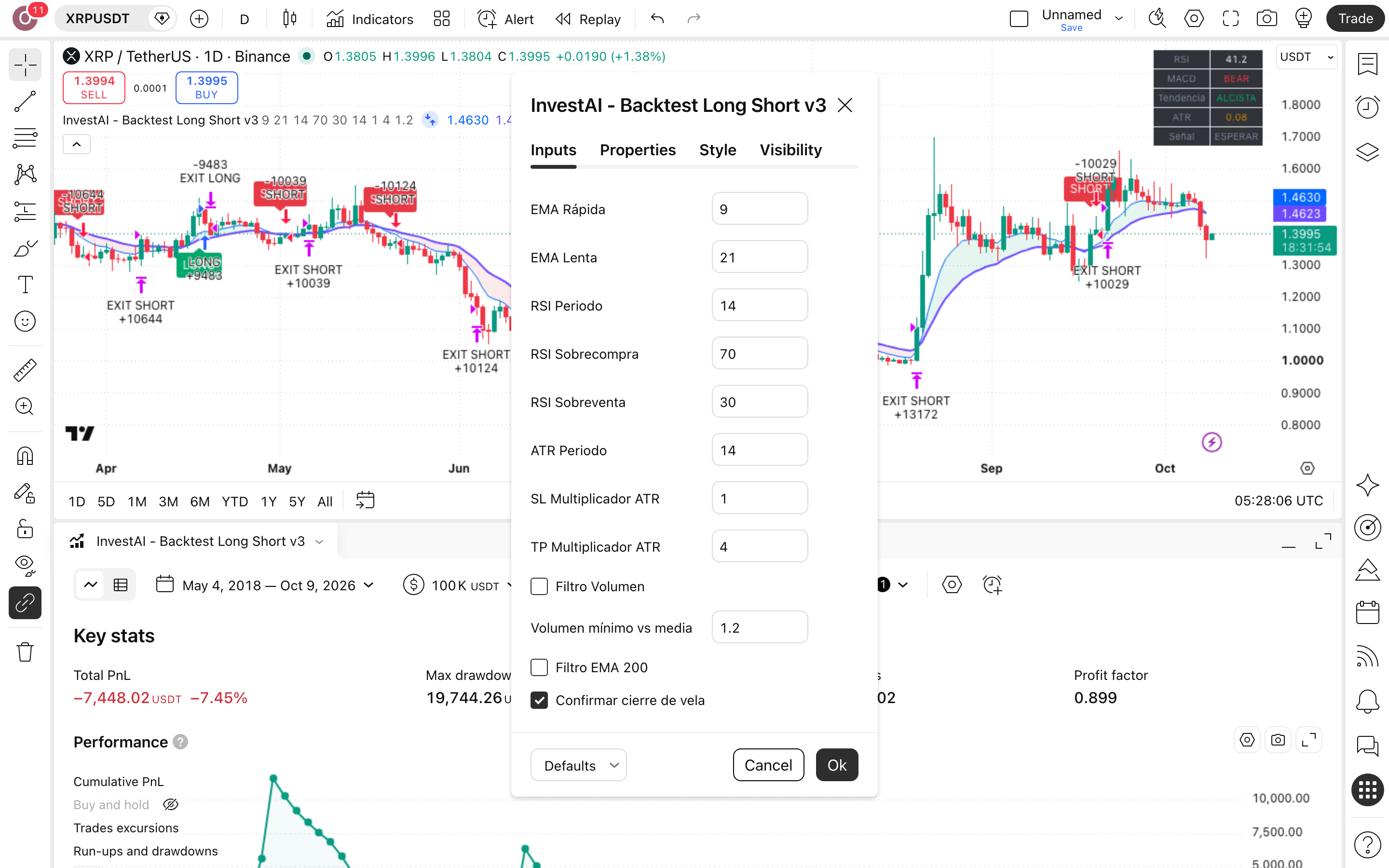This screenshot has width=1389, height=868.
Task: Uncheck Confirmar cierre de vela
Action: click(x=539, y=700)
